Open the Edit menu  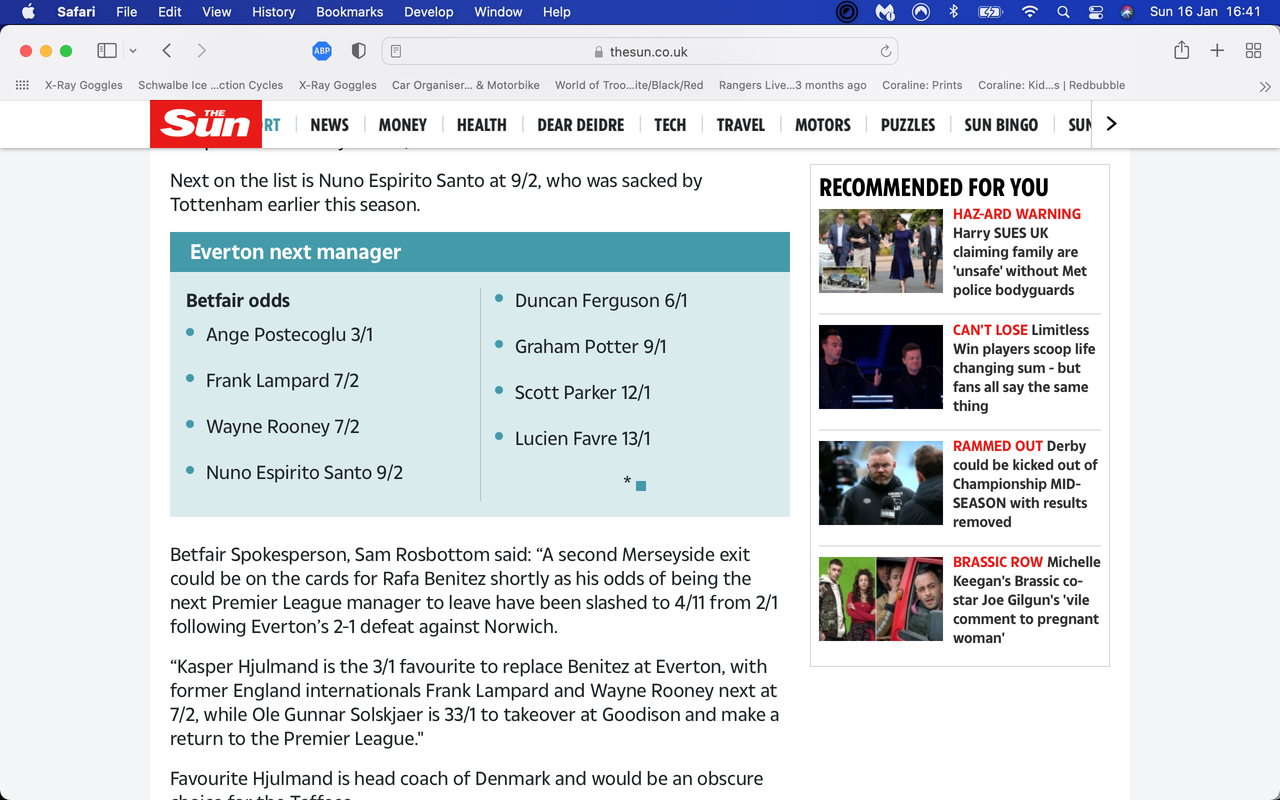pos(170,12)
